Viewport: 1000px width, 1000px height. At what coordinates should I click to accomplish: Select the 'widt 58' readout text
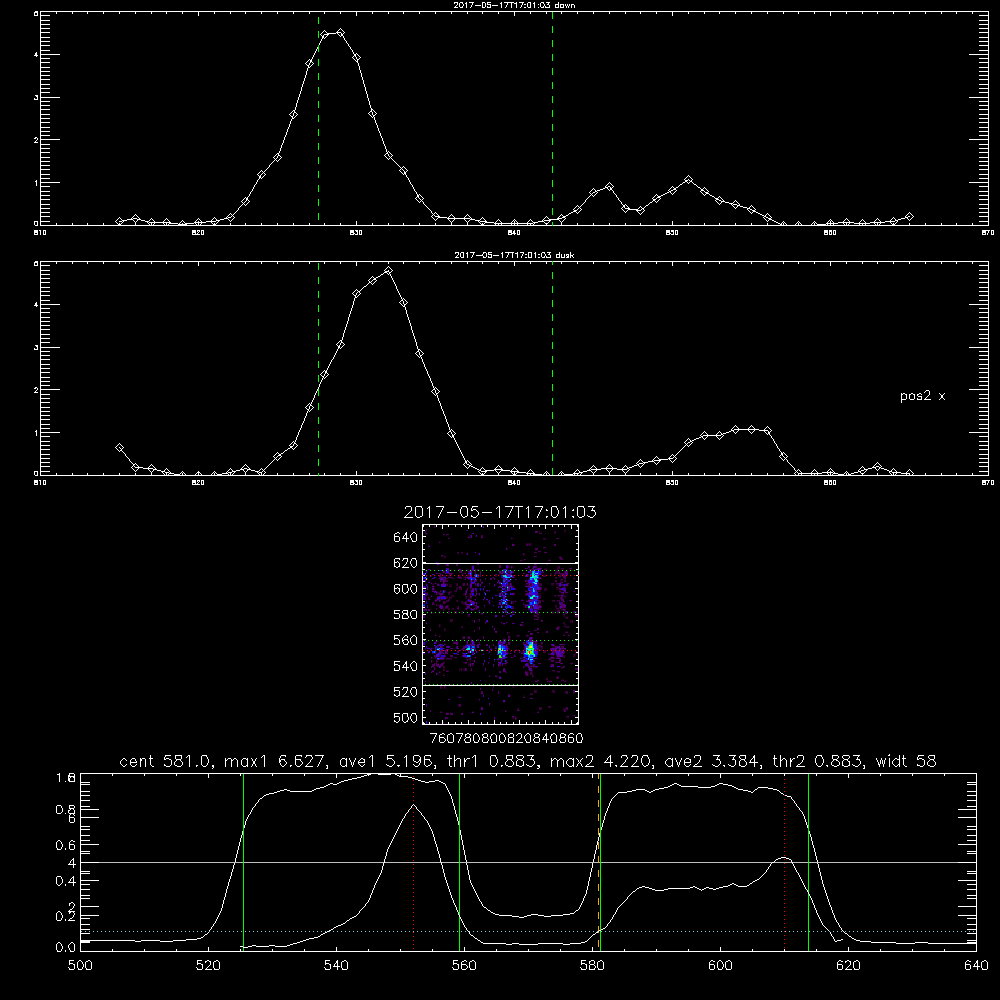click(x=906, y=761)
